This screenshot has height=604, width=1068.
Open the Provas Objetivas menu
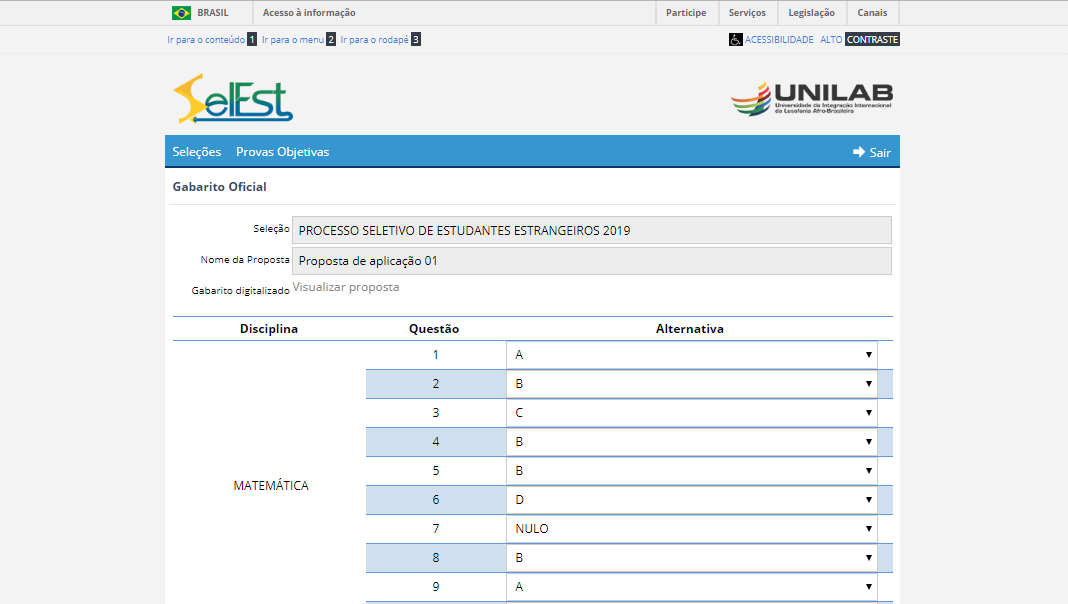[282, 152]
